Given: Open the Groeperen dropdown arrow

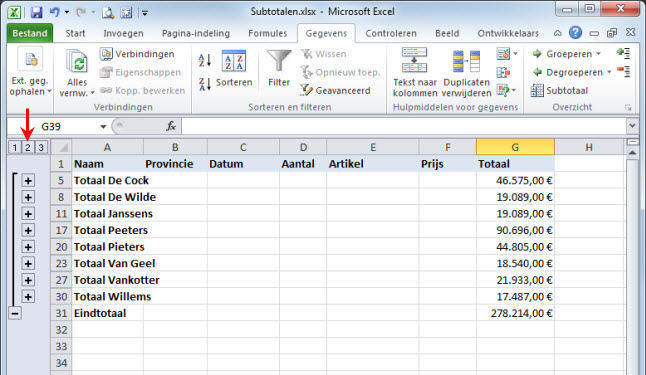Looking at the screenshot, I should click(x=598, y=54).
